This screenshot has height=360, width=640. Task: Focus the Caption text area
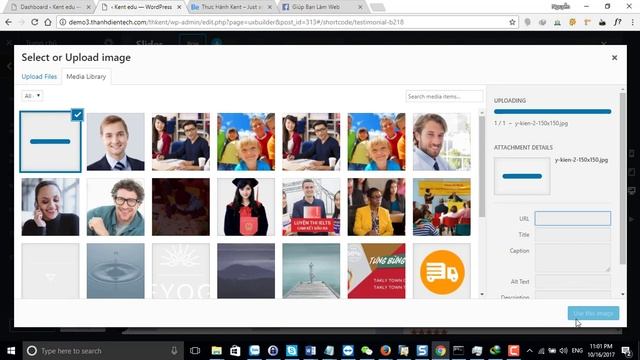(x=573, y=258)
